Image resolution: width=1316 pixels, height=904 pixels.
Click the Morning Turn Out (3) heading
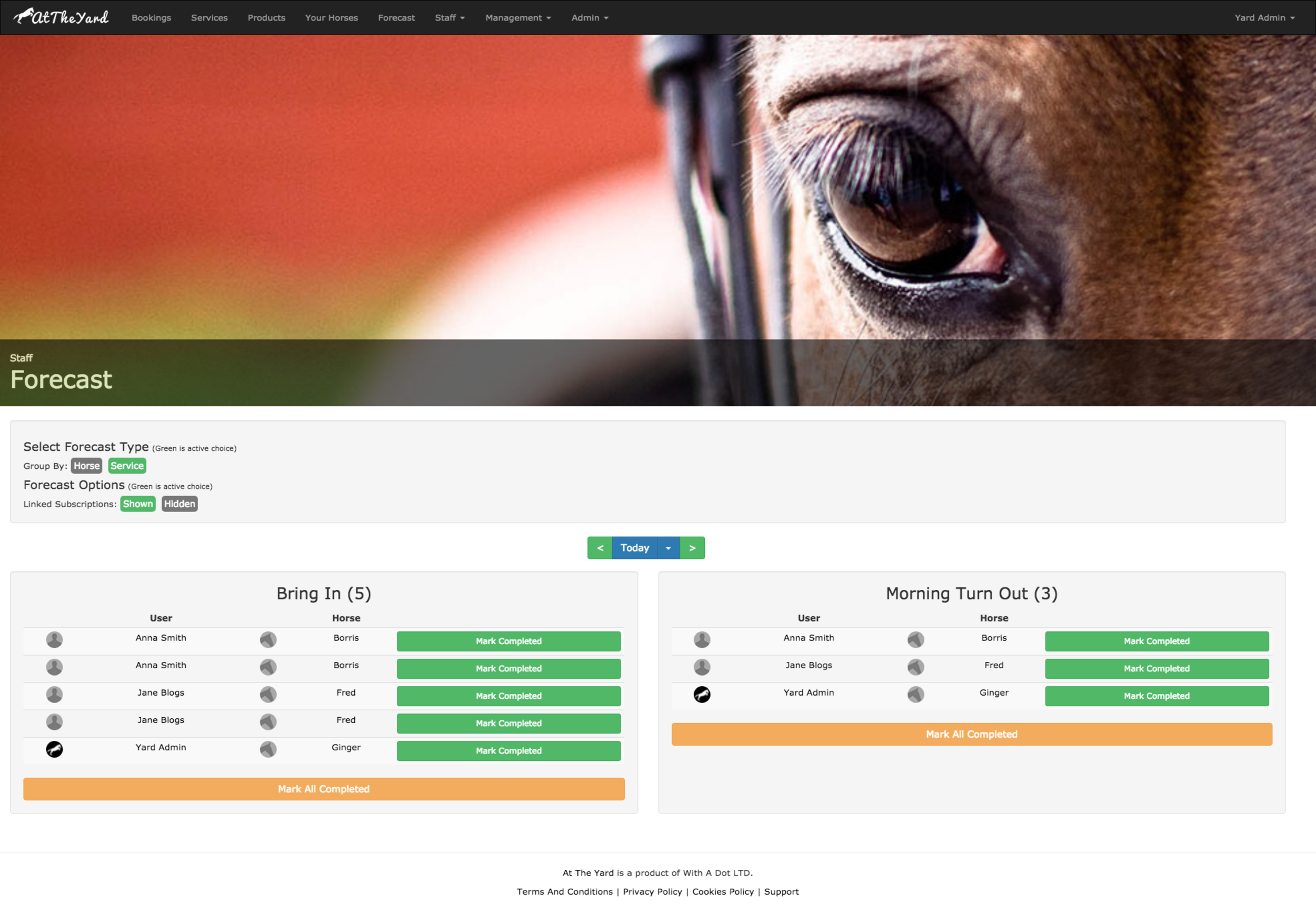pos(972,594)
